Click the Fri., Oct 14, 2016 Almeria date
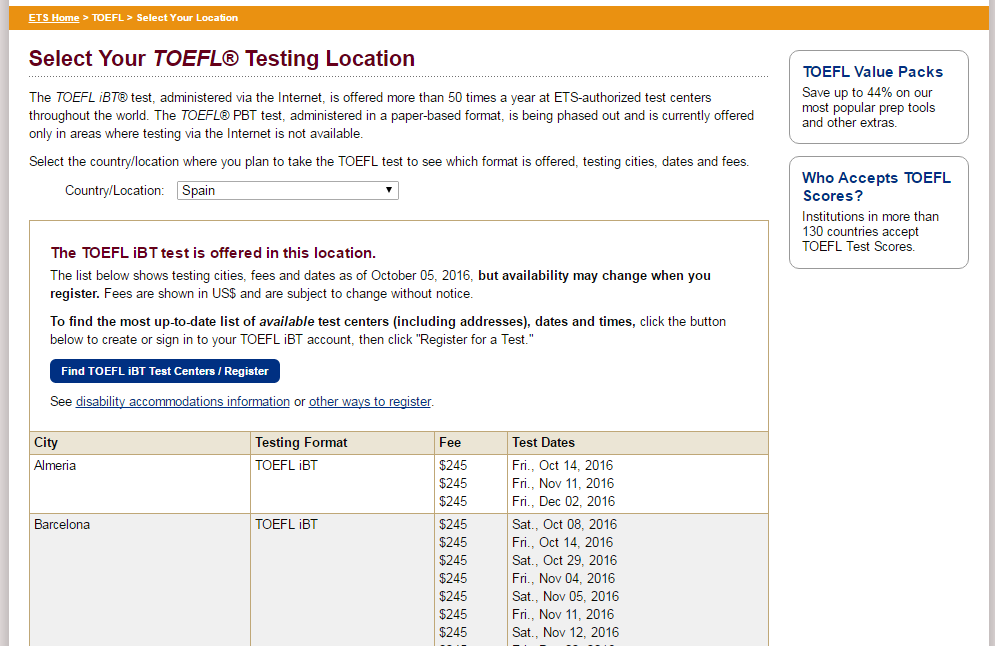This screenshot has width=995, height=646. pos(562,465)
